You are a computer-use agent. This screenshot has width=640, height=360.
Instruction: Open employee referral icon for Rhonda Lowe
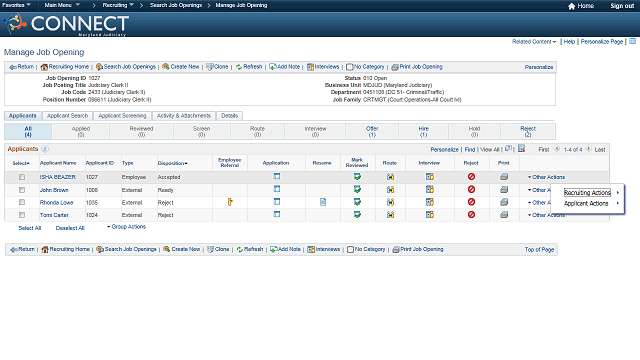230,202
